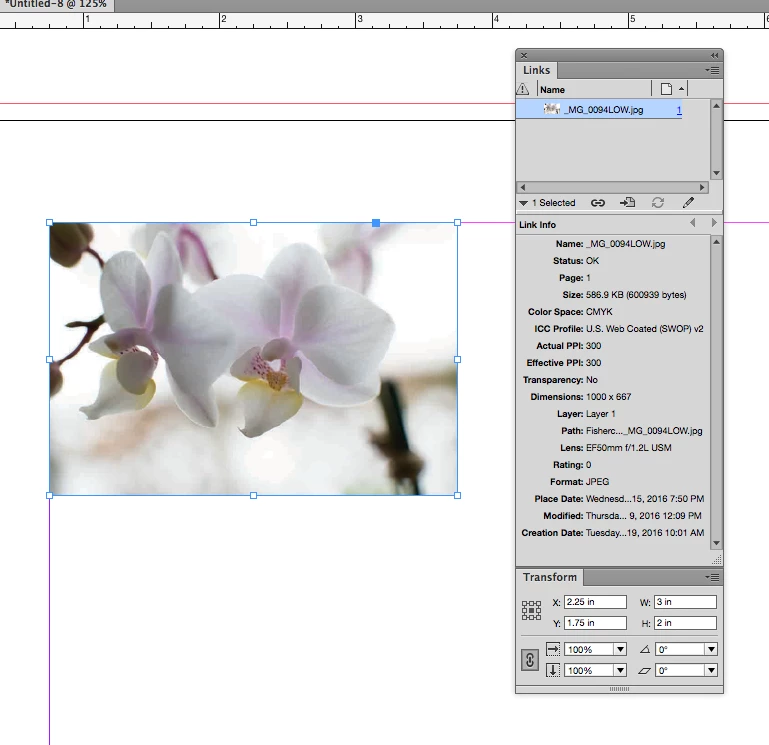Open the Scale Y Percentage dropdown
Image resolution: width=769 pixels, height=745 pixels.
click(x=620, y=670)
